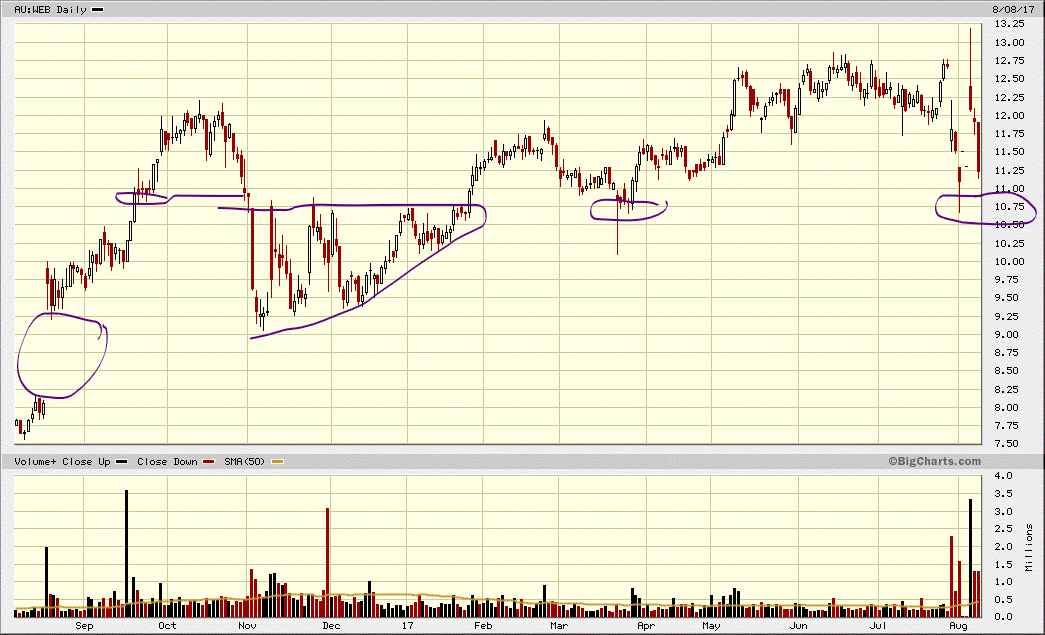Select the black Close Up legend swatch

tap(121, 461)
